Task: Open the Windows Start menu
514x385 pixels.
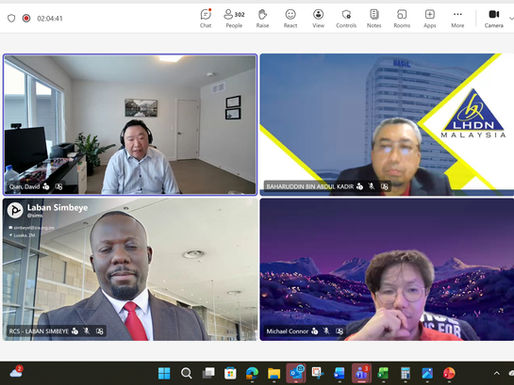Action: [x=164, y=373]
